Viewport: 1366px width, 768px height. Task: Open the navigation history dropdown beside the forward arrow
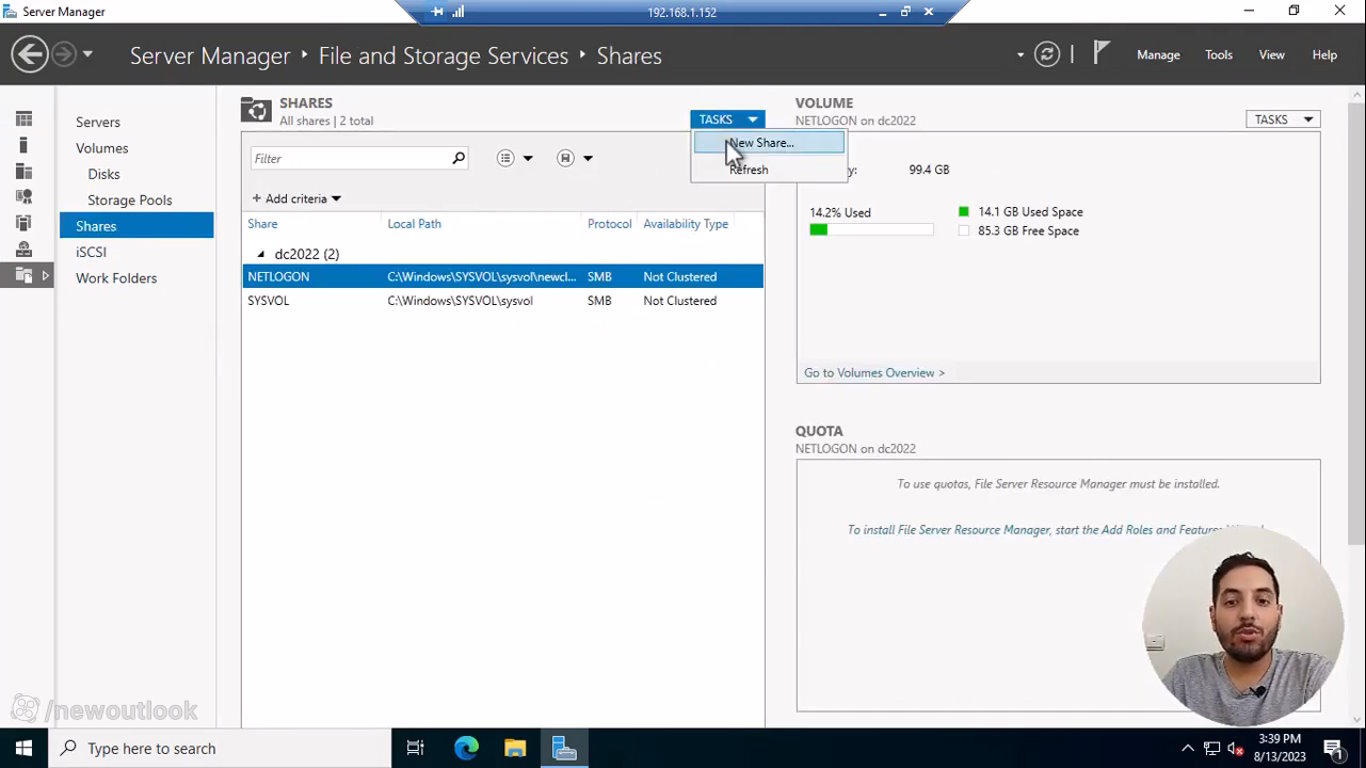pyautogui.click(x=88, y=54)
